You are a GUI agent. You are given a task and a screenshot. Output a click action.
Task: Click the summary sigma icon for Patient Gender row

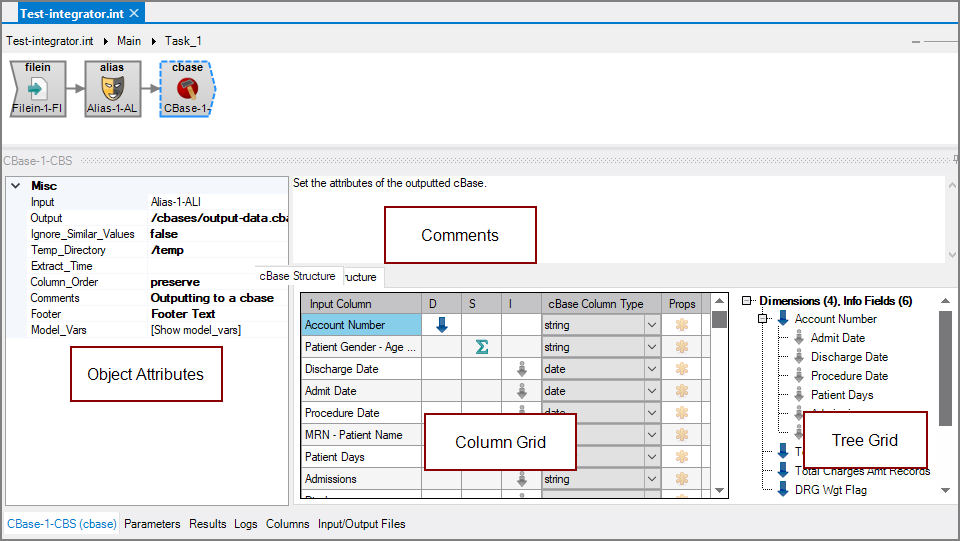coord(481,347)
